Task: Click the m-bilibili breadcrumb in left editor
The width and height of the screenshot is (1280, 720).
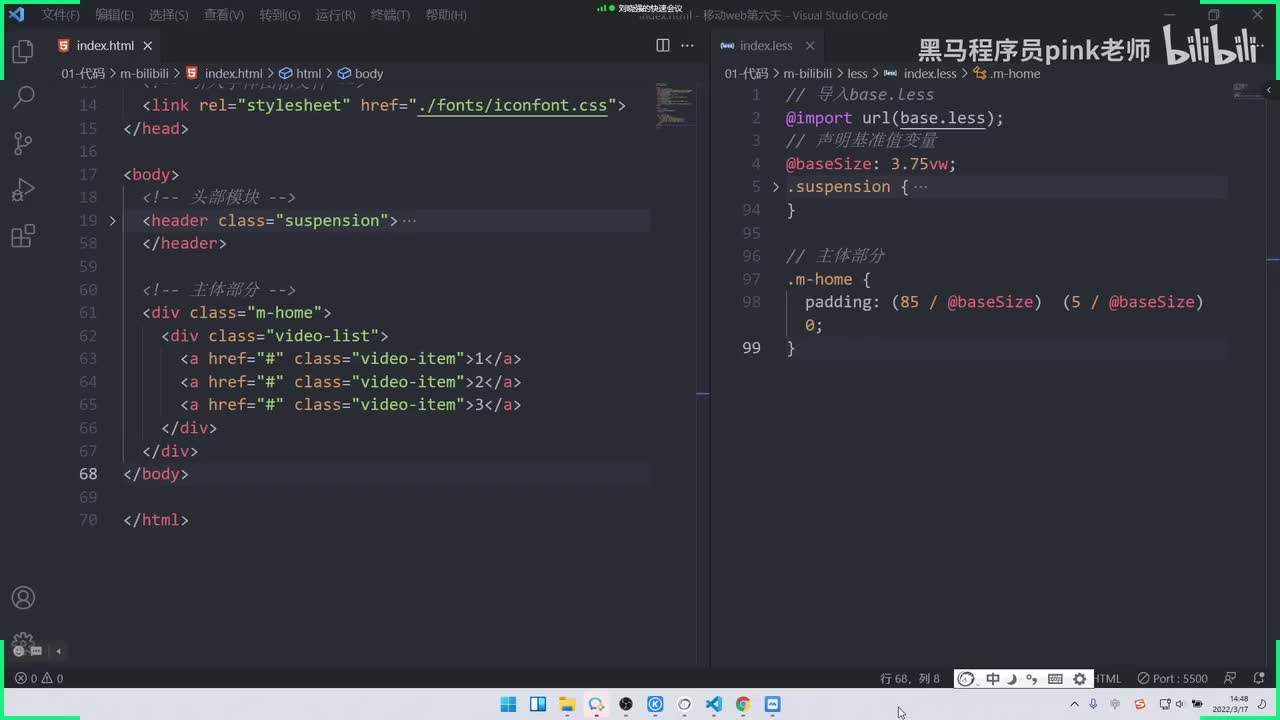Action: (x=145, y=74)
